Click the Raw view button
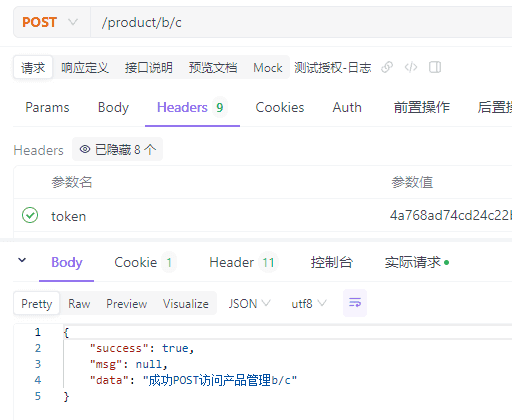This screenshot has height=420, width=512. 79,304
